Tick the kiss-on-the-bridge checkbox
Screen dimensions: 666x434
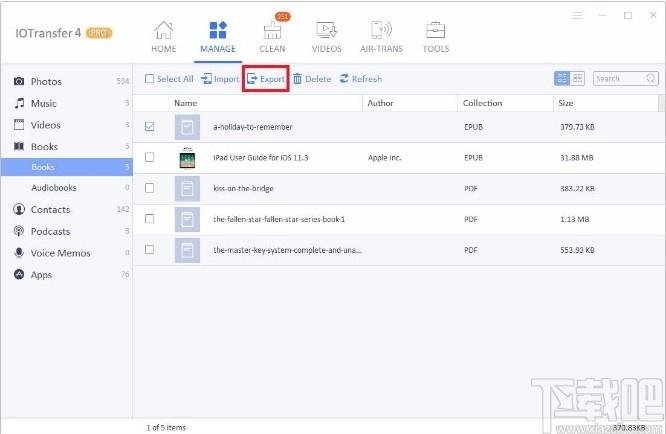click(x=150, y=188)
